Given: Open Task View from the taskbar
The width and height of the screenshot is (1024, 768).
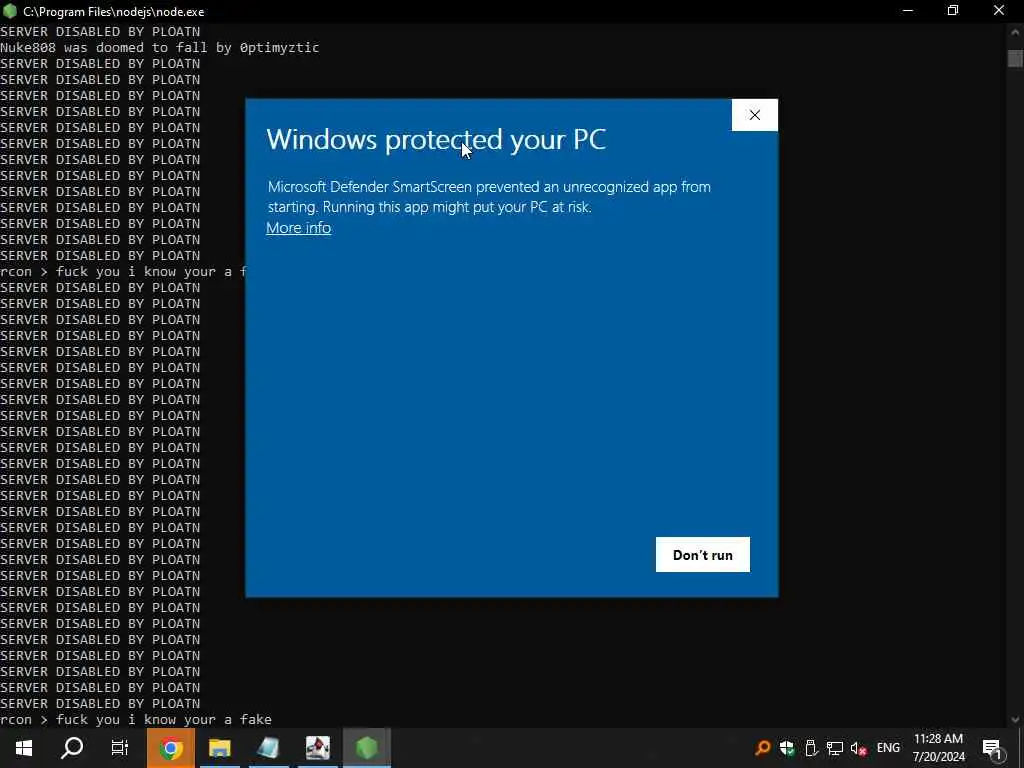Looking at the screenshot, I should click(x=120, y=748).
